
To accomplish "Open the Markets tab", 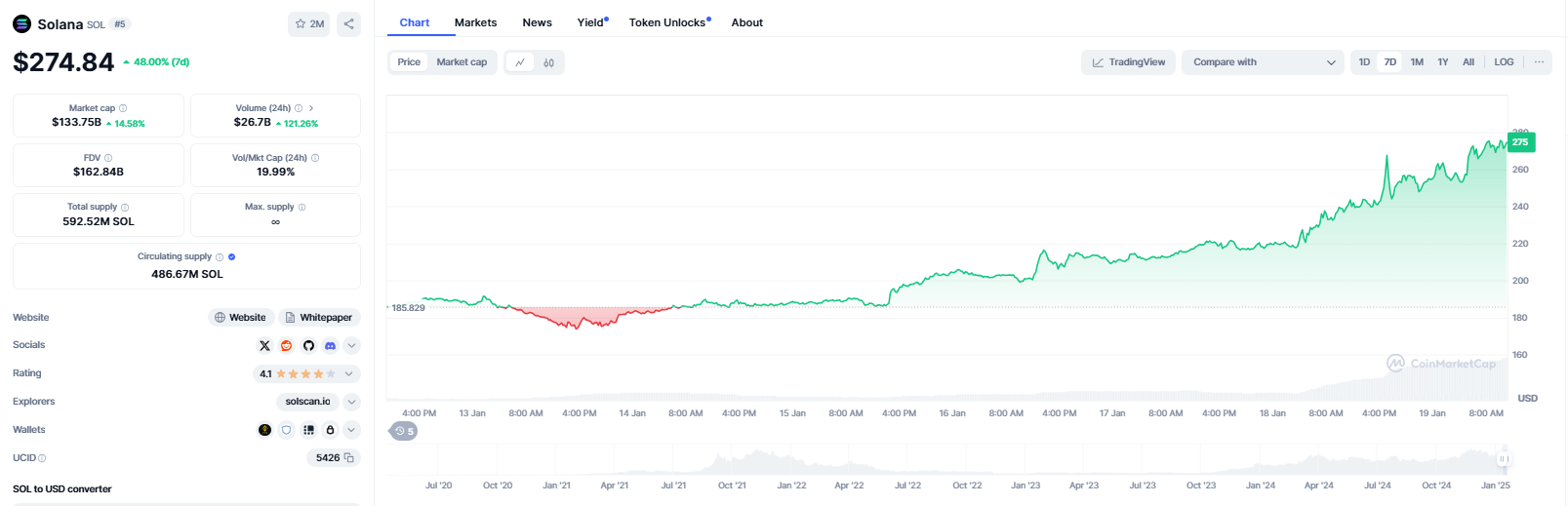I will click(475, 22).
